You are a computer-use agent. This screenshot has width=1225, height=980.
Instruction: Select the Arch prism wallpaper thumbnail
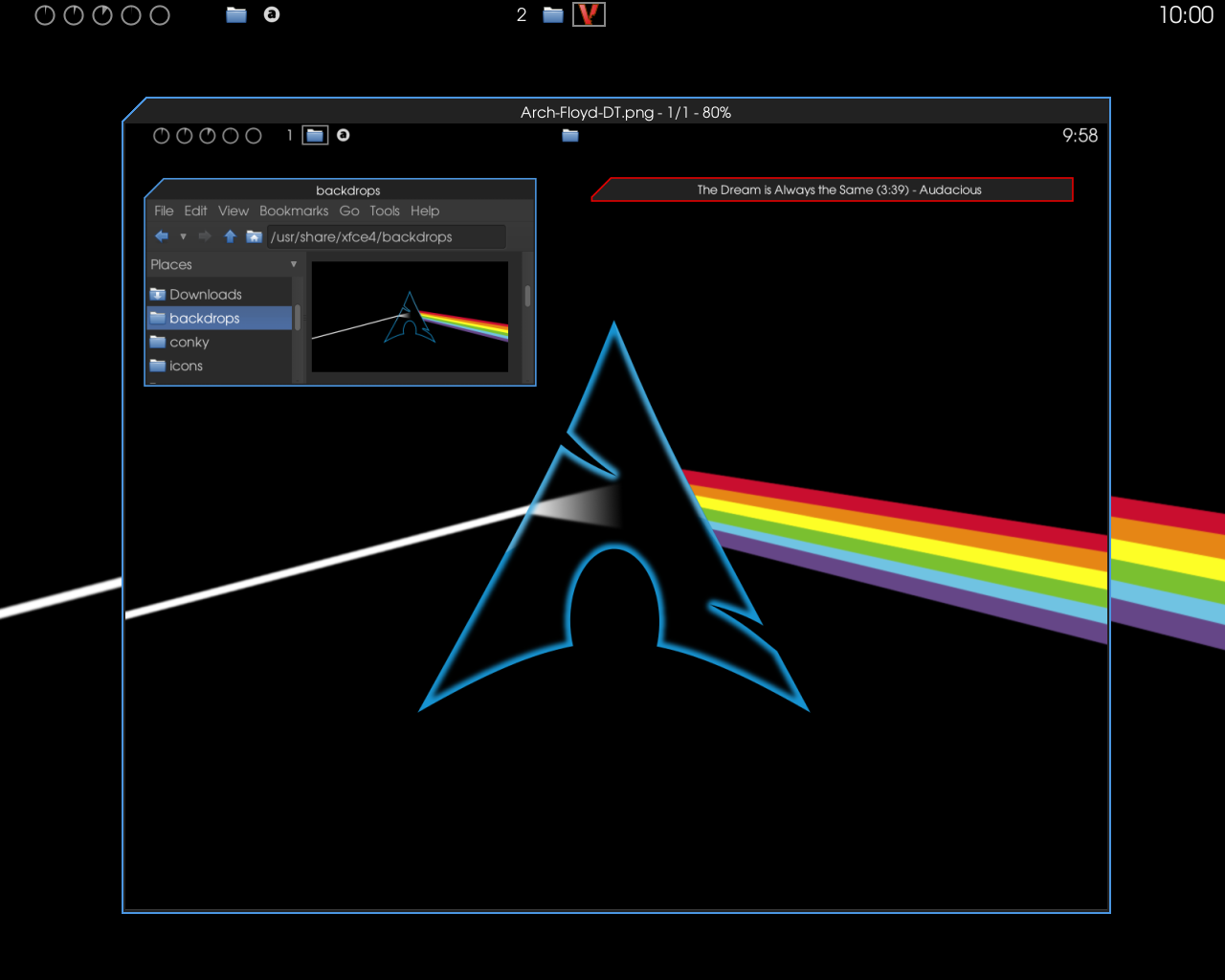(410, 317)
